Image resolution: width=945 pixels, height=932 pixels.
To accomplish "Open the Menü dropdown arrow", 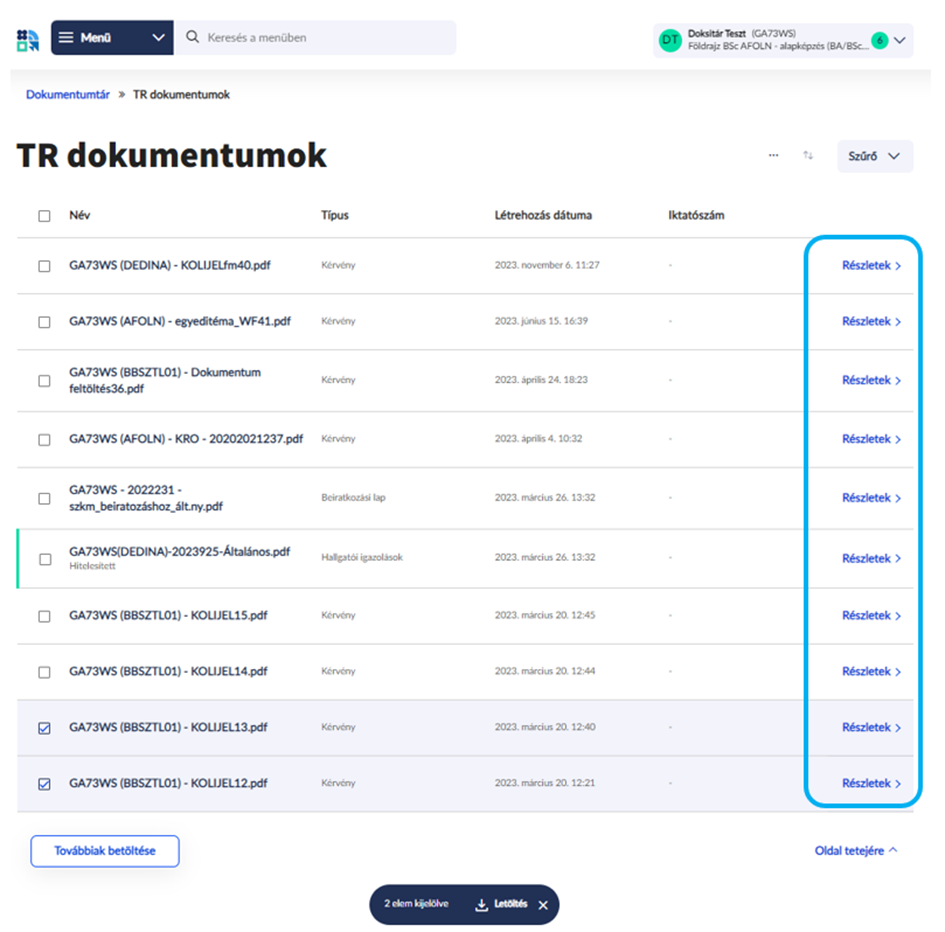I will coord(158,38).
